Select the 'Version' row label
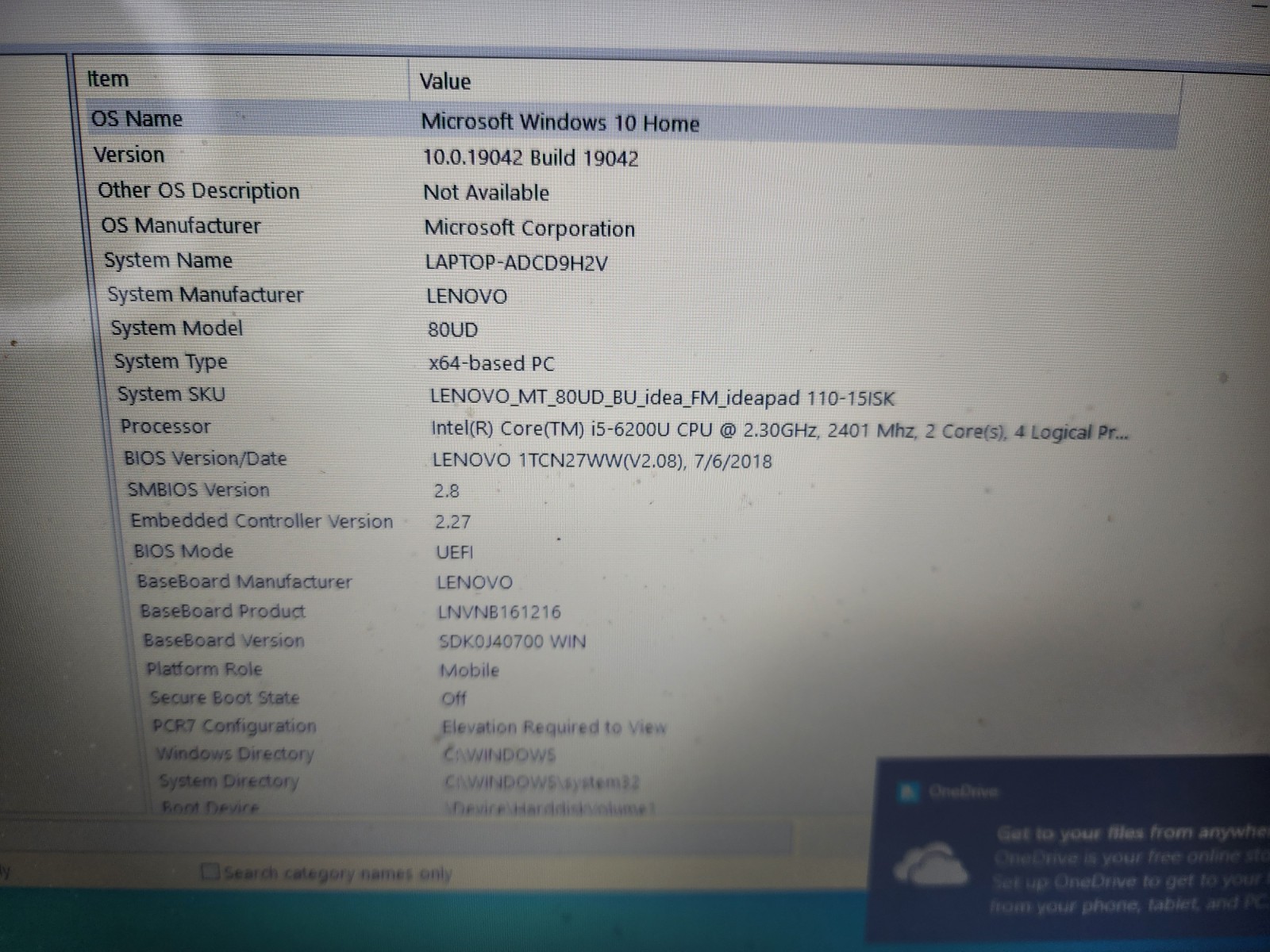This screenshot has height=952, width=1270. 129,155
